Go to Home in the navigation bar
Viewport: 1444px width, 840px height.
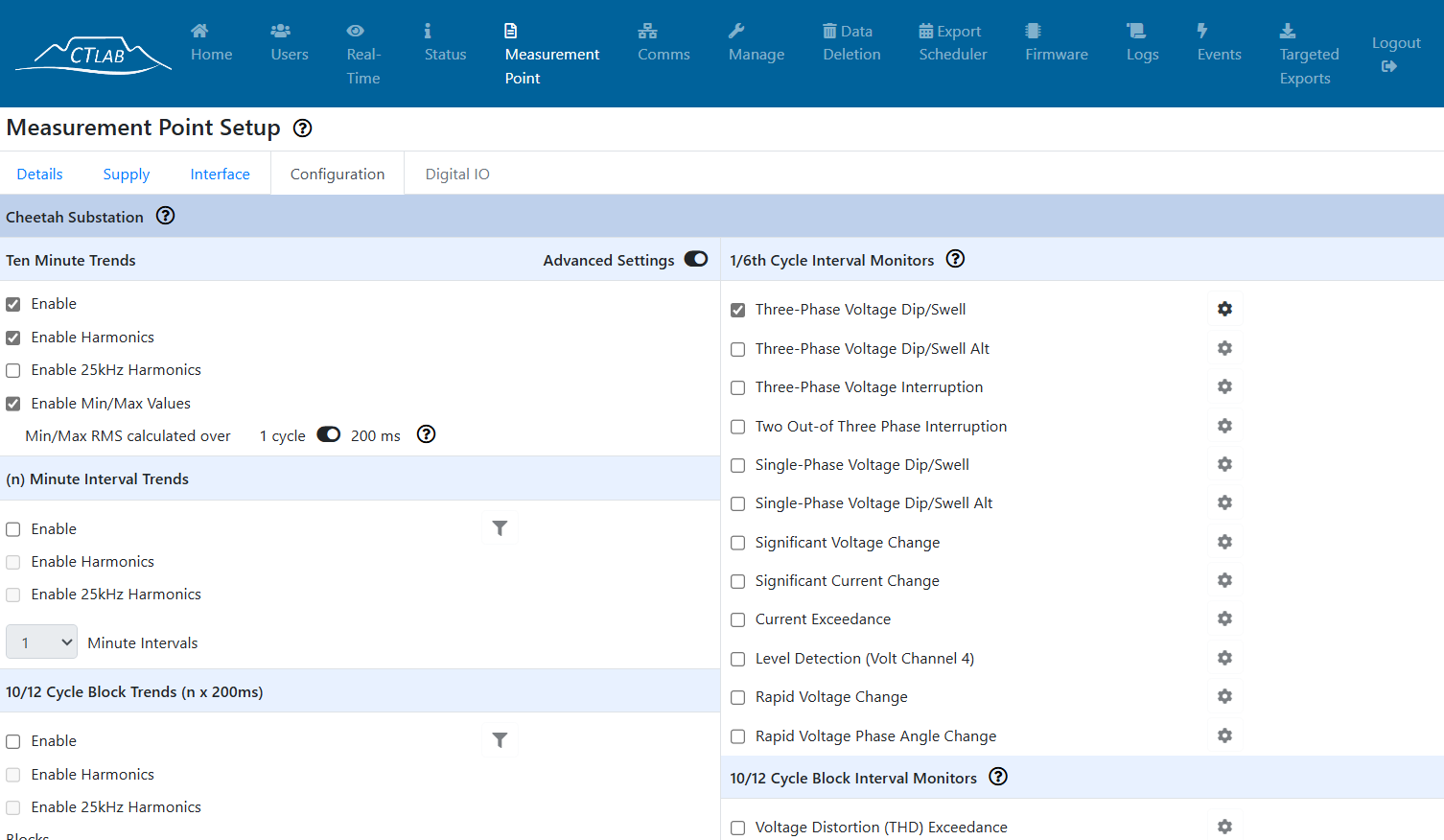(x=211, y=43)
